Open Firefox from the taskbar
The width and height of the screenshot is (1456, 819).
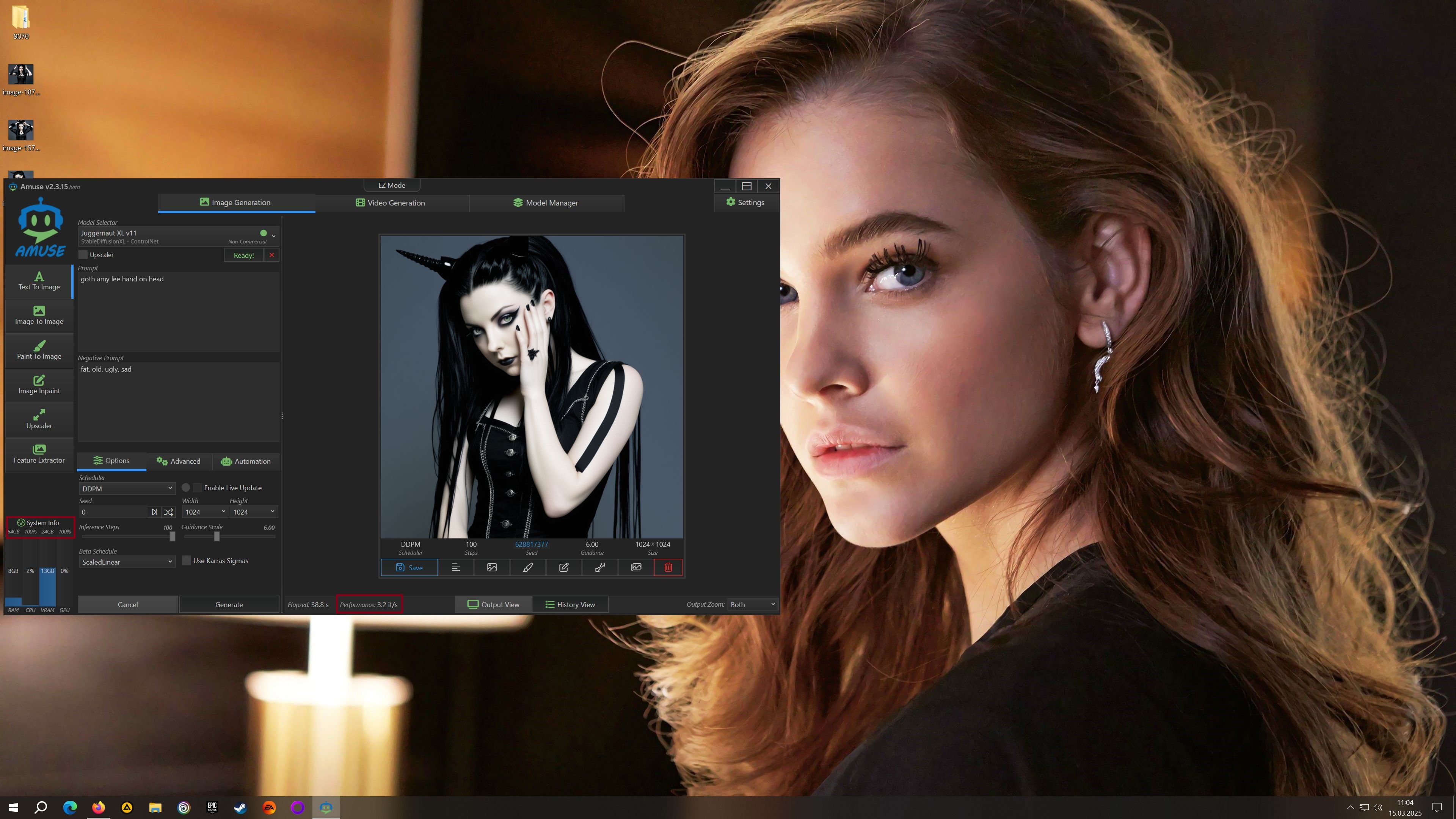click(98, 807)
